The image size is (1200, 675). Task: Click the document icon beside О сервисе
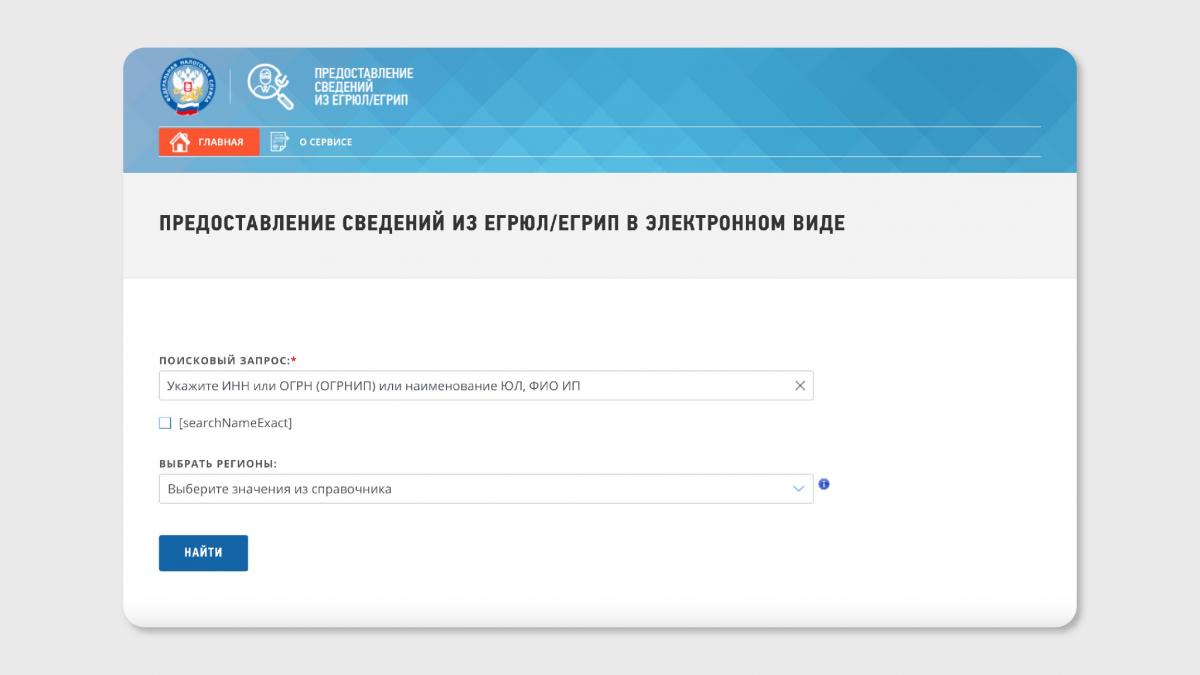279,142
